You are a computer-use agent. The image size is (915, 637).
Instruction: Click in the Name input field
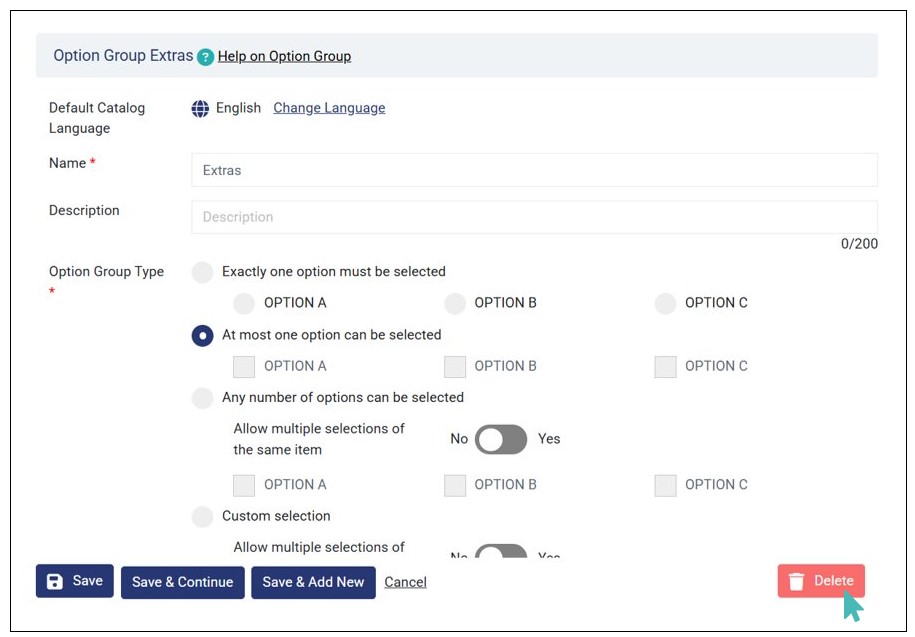534,170
